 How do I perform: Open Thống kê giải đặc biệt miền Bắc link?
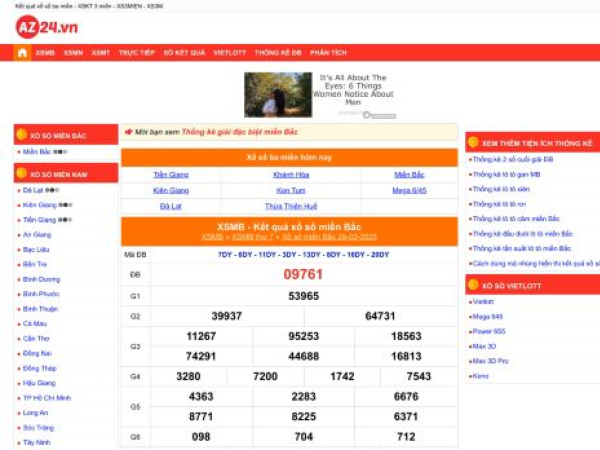click(239, 131)
